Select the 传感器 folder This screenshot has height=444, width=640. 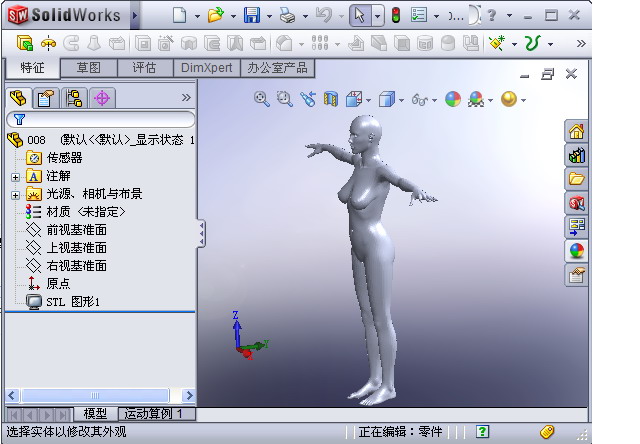54,158
